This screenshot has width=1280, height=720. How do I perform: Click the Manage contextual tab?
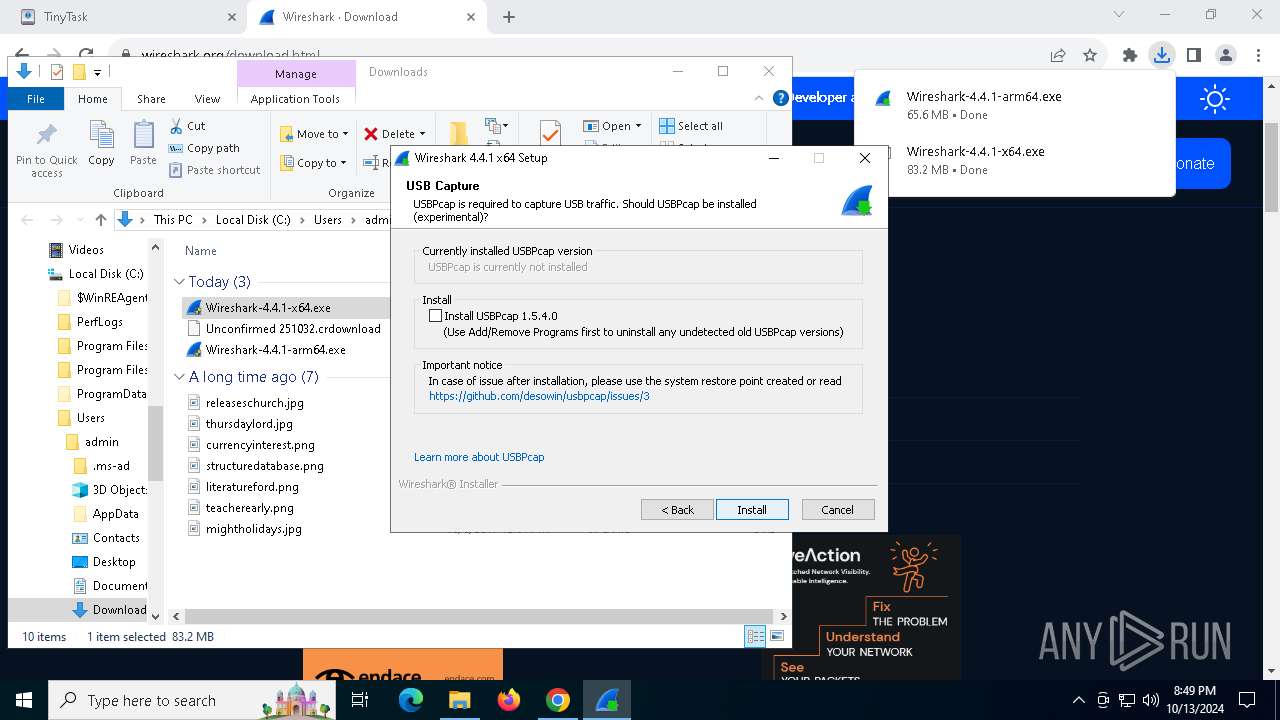tap(296, 74)
